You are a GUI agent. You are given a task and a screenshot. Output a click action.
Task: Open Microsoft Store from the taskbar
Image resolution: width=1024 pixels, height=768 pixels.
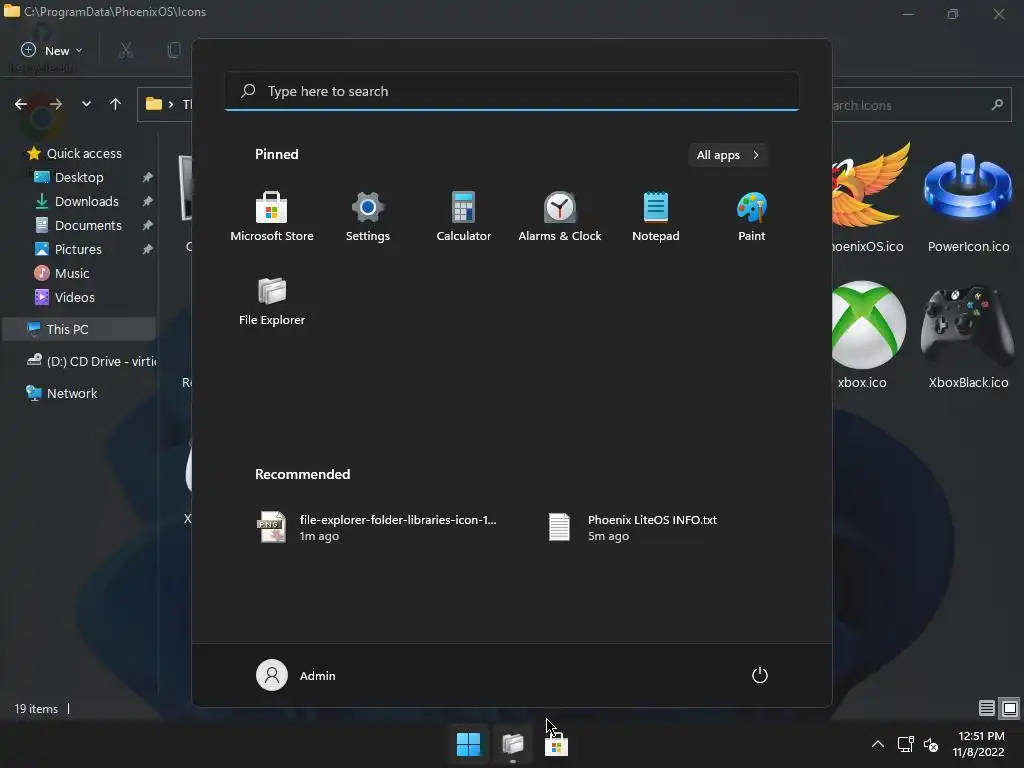point(556,744)
